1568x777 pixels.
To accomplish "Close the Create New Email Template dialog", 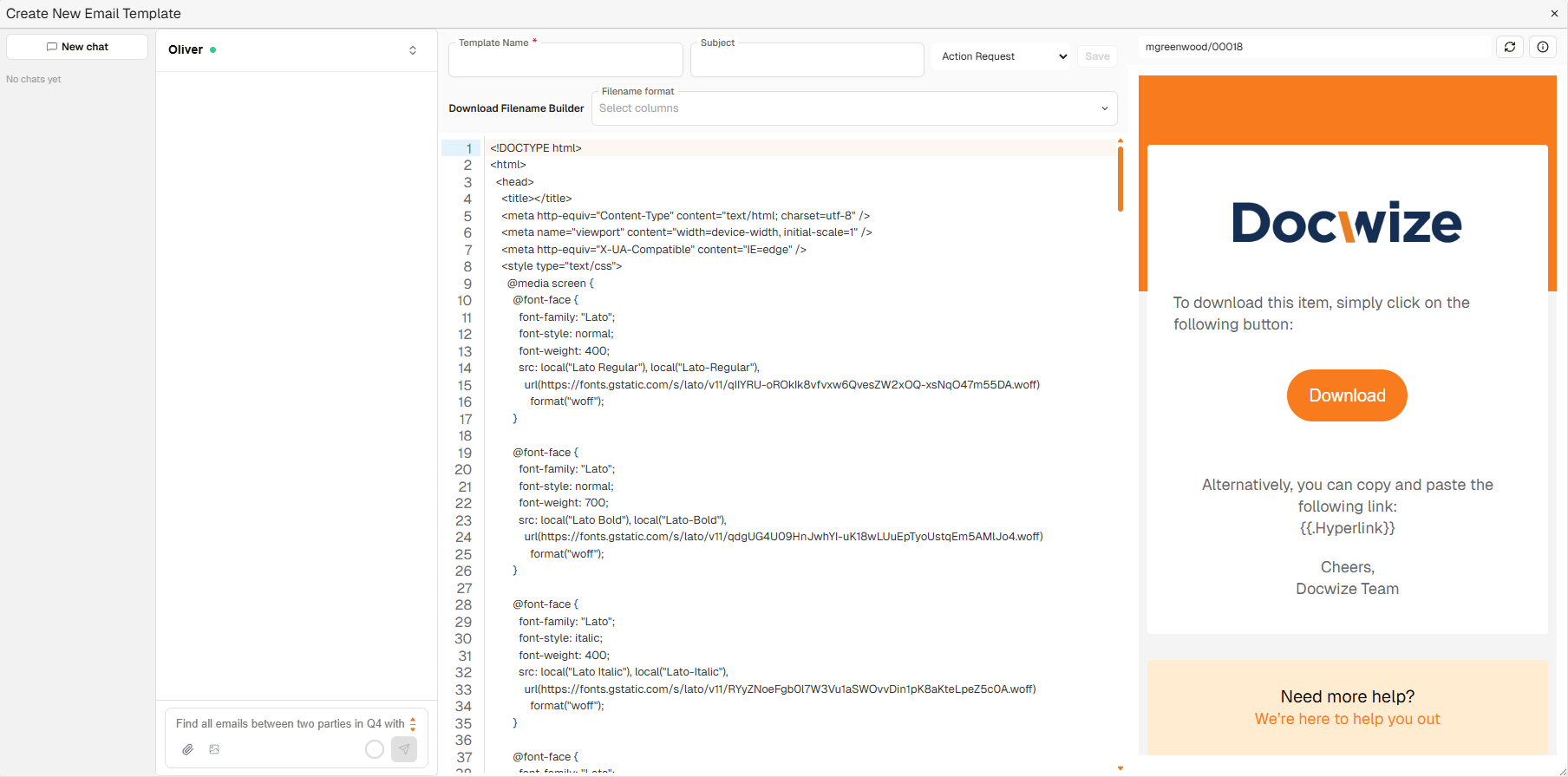I will 1554,13.
